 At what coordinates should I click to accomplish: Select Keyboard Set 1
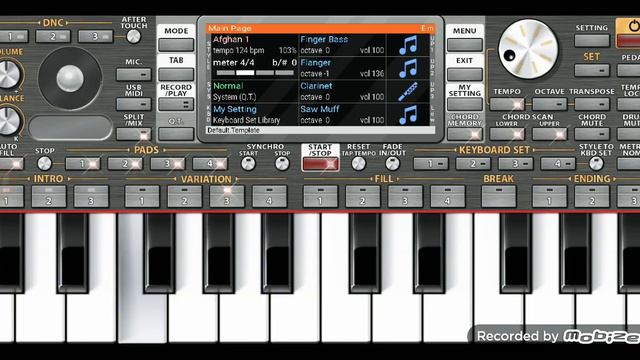[431, 164]
